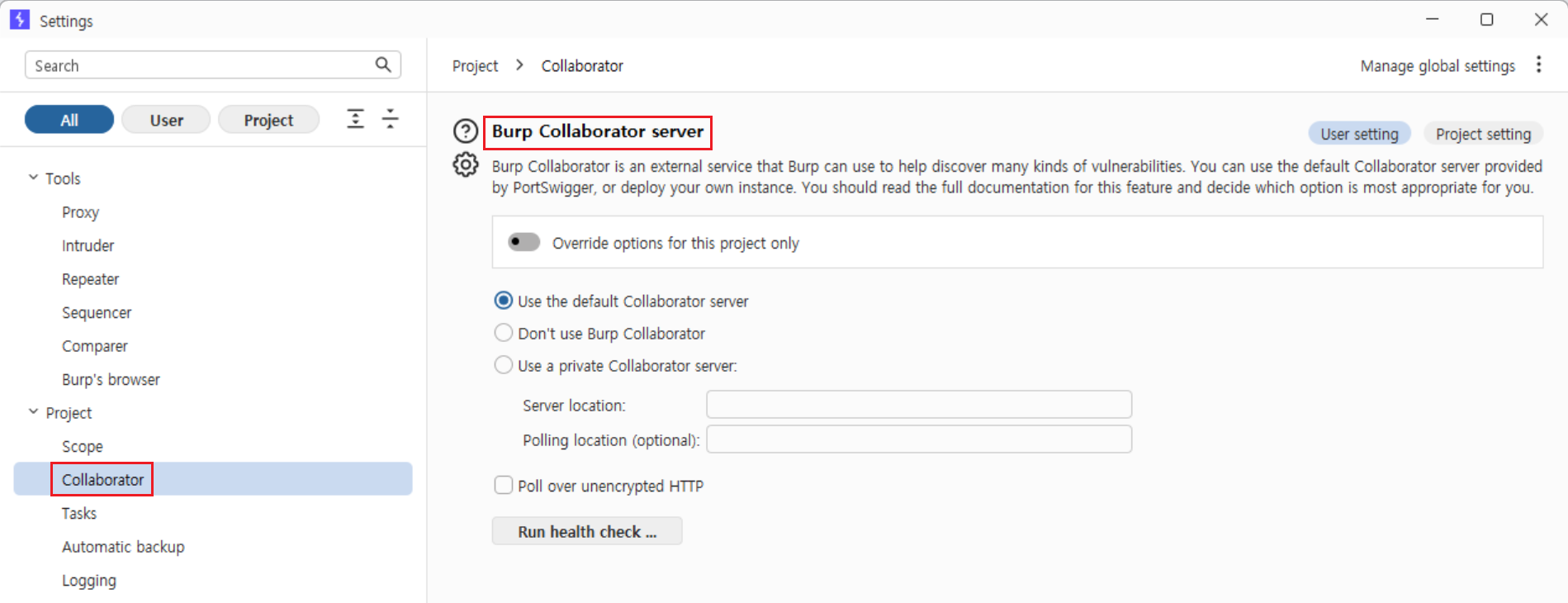This screenshot has height=603, width=1568.
Task: Open Automatic backup settings
Action: 123,547
